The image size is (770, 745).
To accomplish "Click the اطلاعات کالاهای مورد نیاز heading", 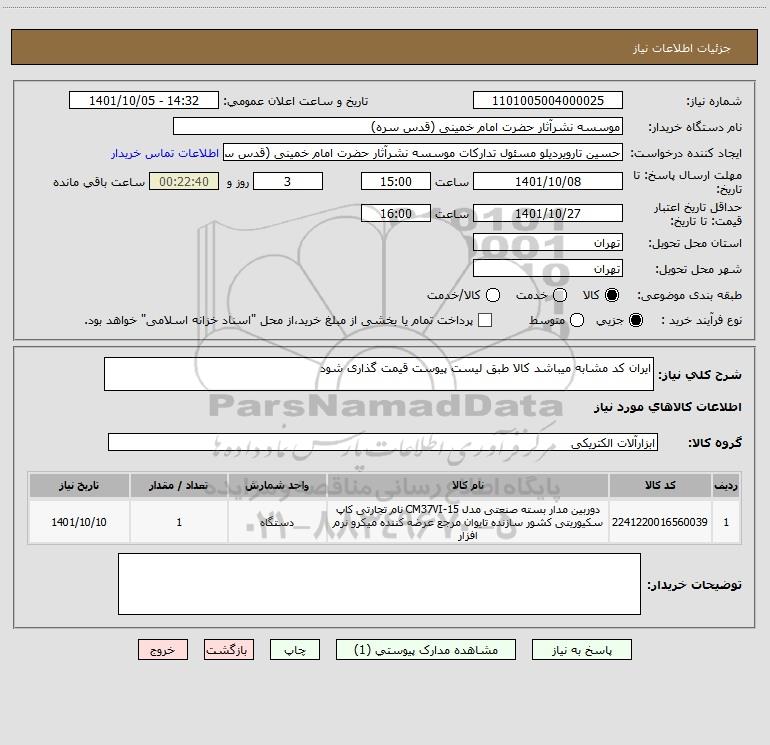I will pos(668,407).
